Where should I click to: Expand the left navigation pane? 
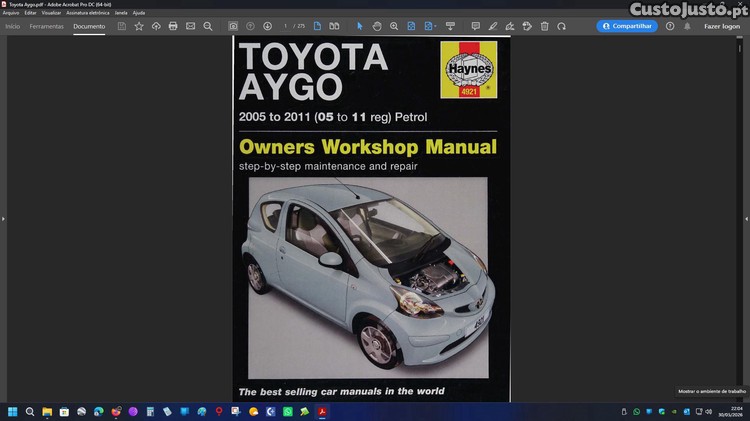point(3,219)
